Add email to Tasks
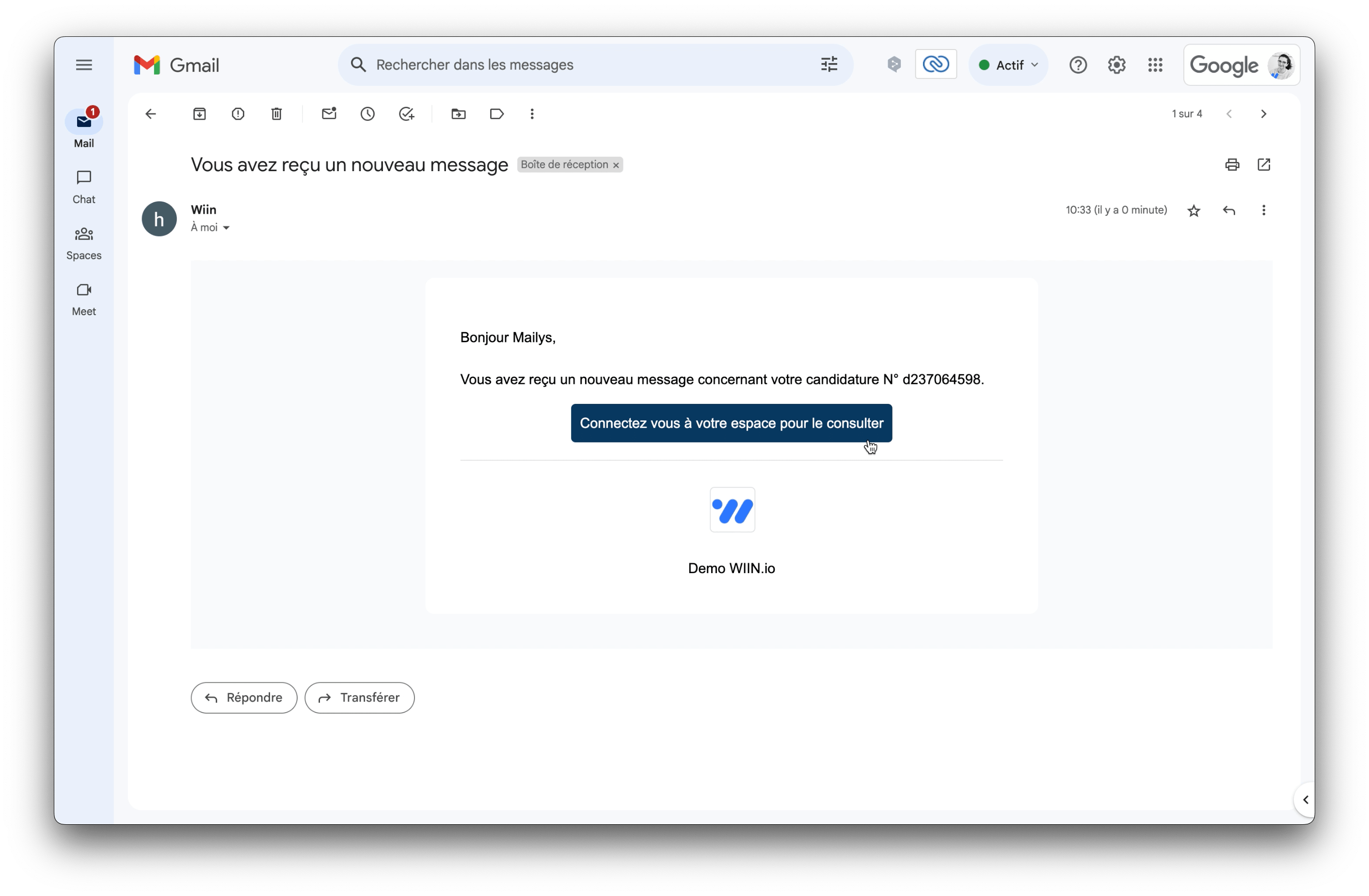 point(407,114)
